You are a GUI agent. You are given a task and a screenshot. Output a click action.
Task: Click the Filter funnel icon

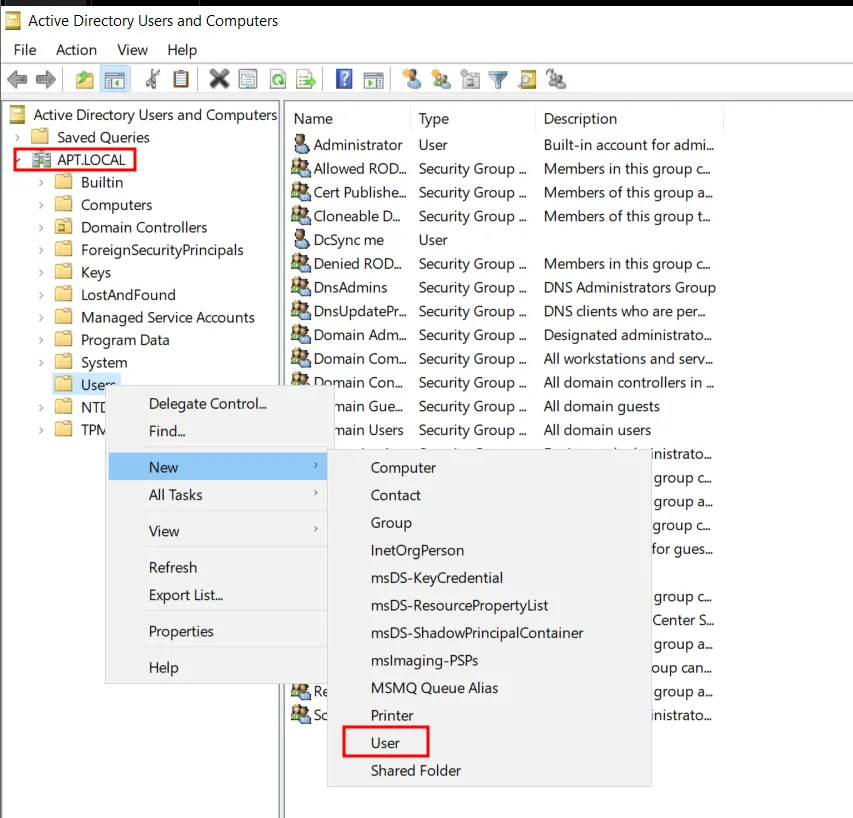tap(498, 79)
